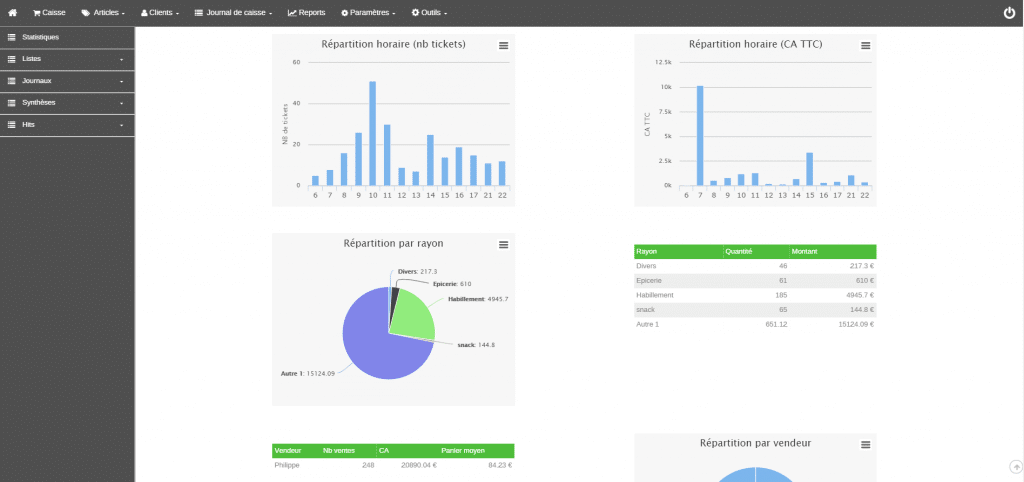Viewport: 1024px width, 482px height.
Task: Expand the Synthèses sidebar section
Action: point(67,103)
